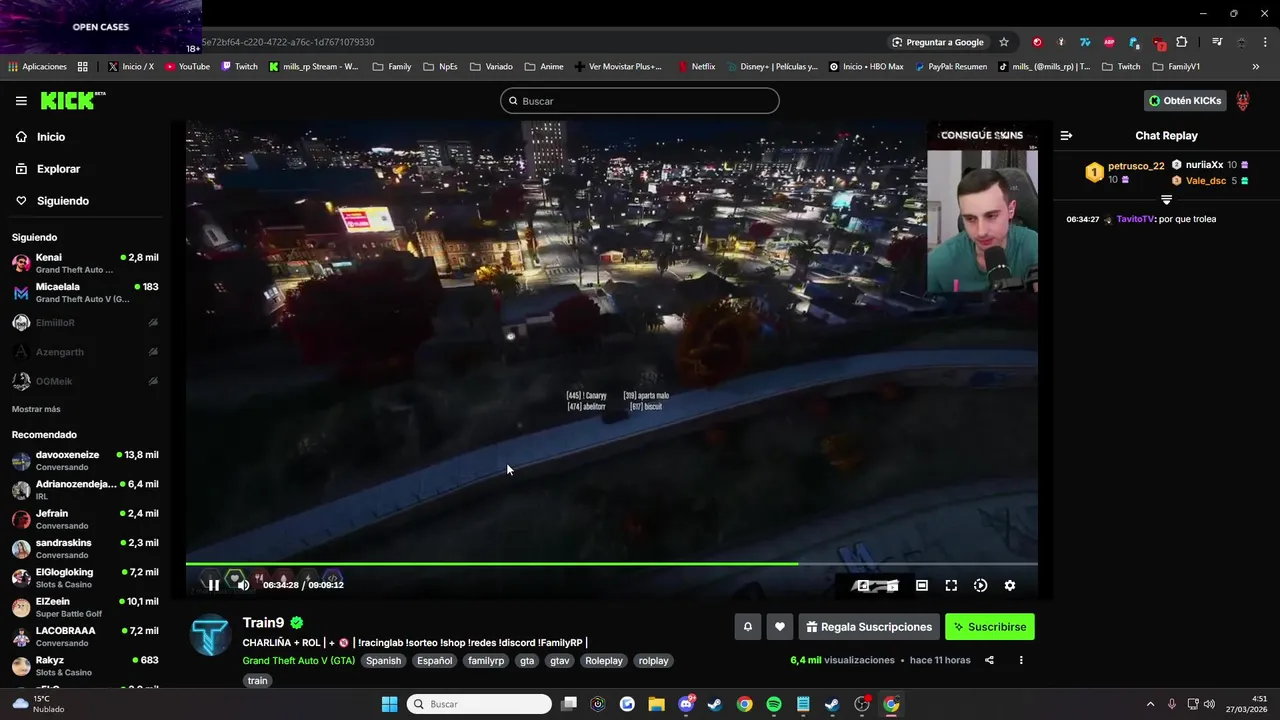The height and width of the screenshot is (720, 1280).
Task: Switch the player to theater mode
Action: [922, 586]
